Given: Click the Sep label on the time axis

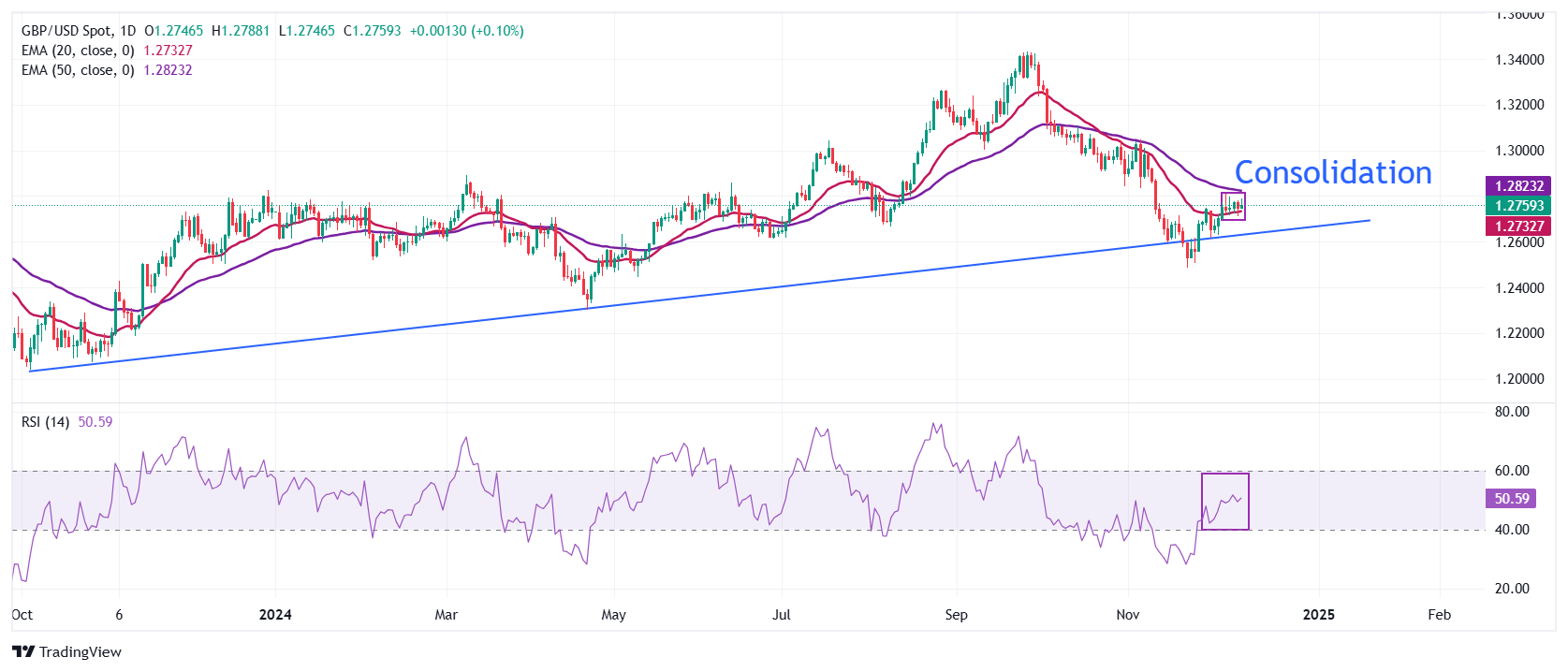Looking at the screenshot, I should point(956,615).
